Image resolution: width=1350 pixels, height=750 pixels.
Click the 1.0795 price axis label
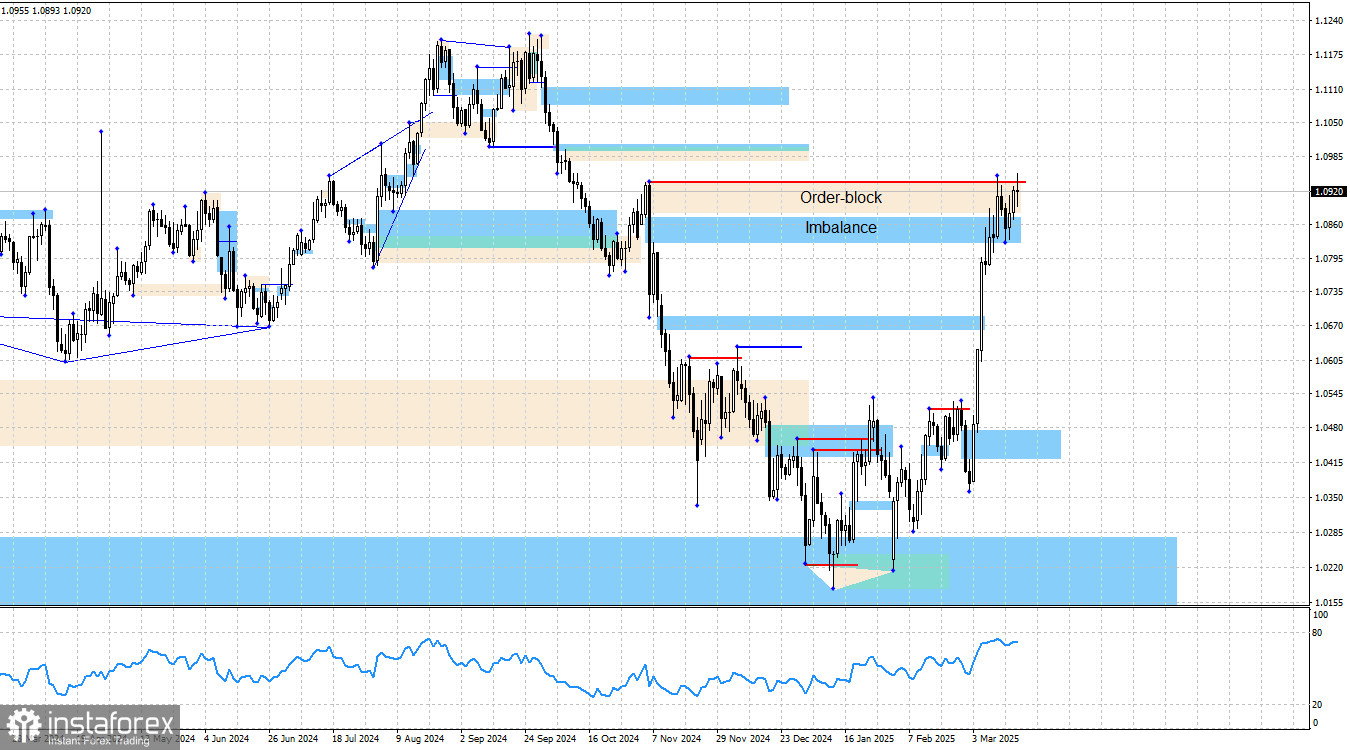click(x=1328, y=259)
